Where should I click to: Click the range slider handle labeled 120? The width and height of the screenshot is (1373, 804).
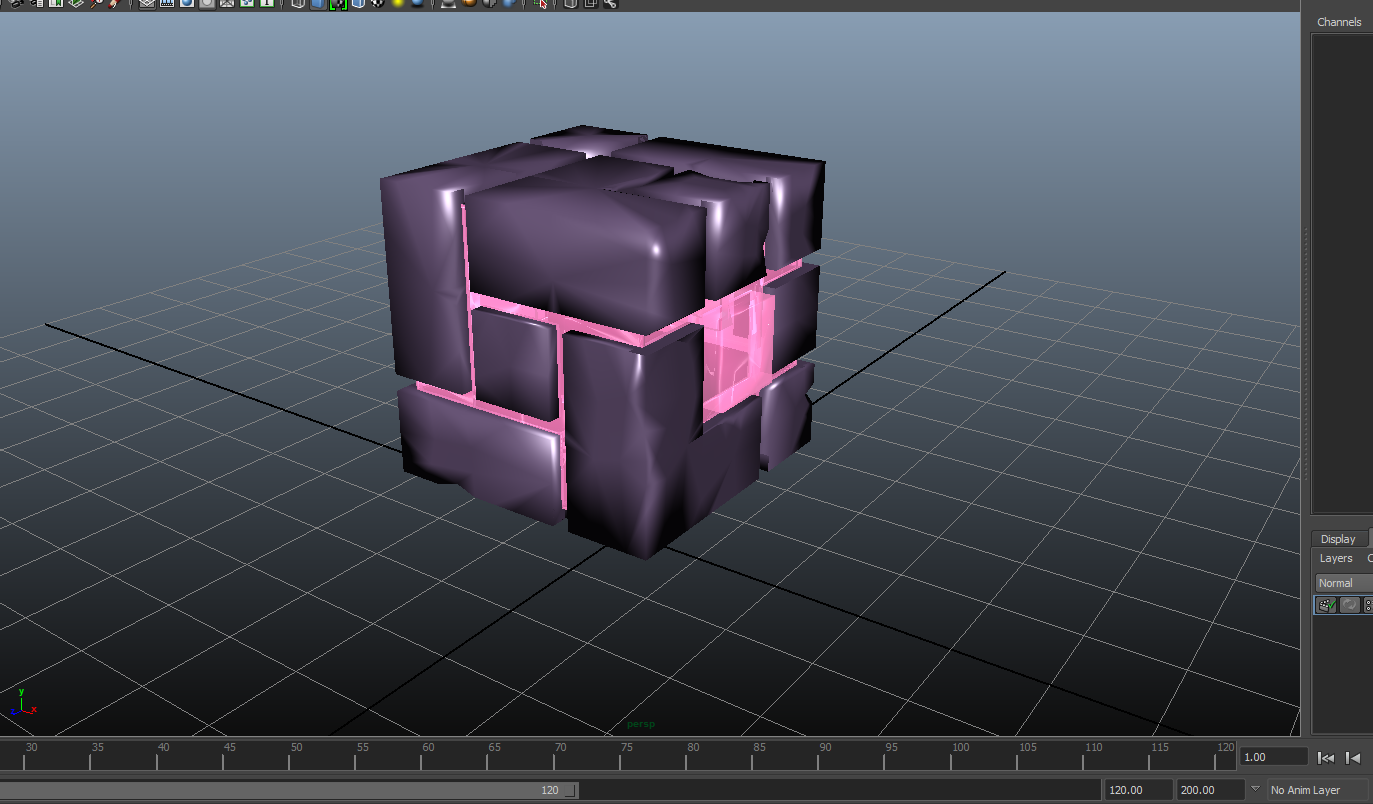[x=570, y=790]
